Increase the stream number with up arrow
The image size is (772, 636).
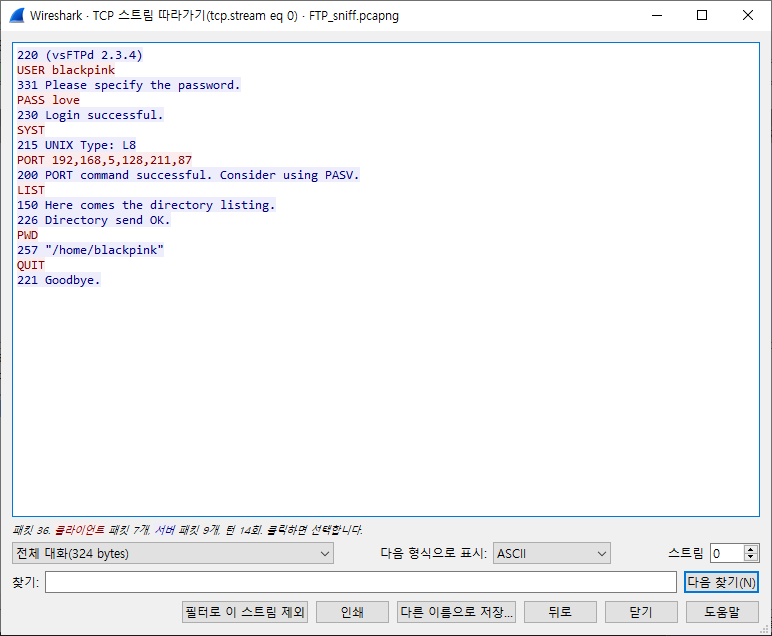pos(750,549)
